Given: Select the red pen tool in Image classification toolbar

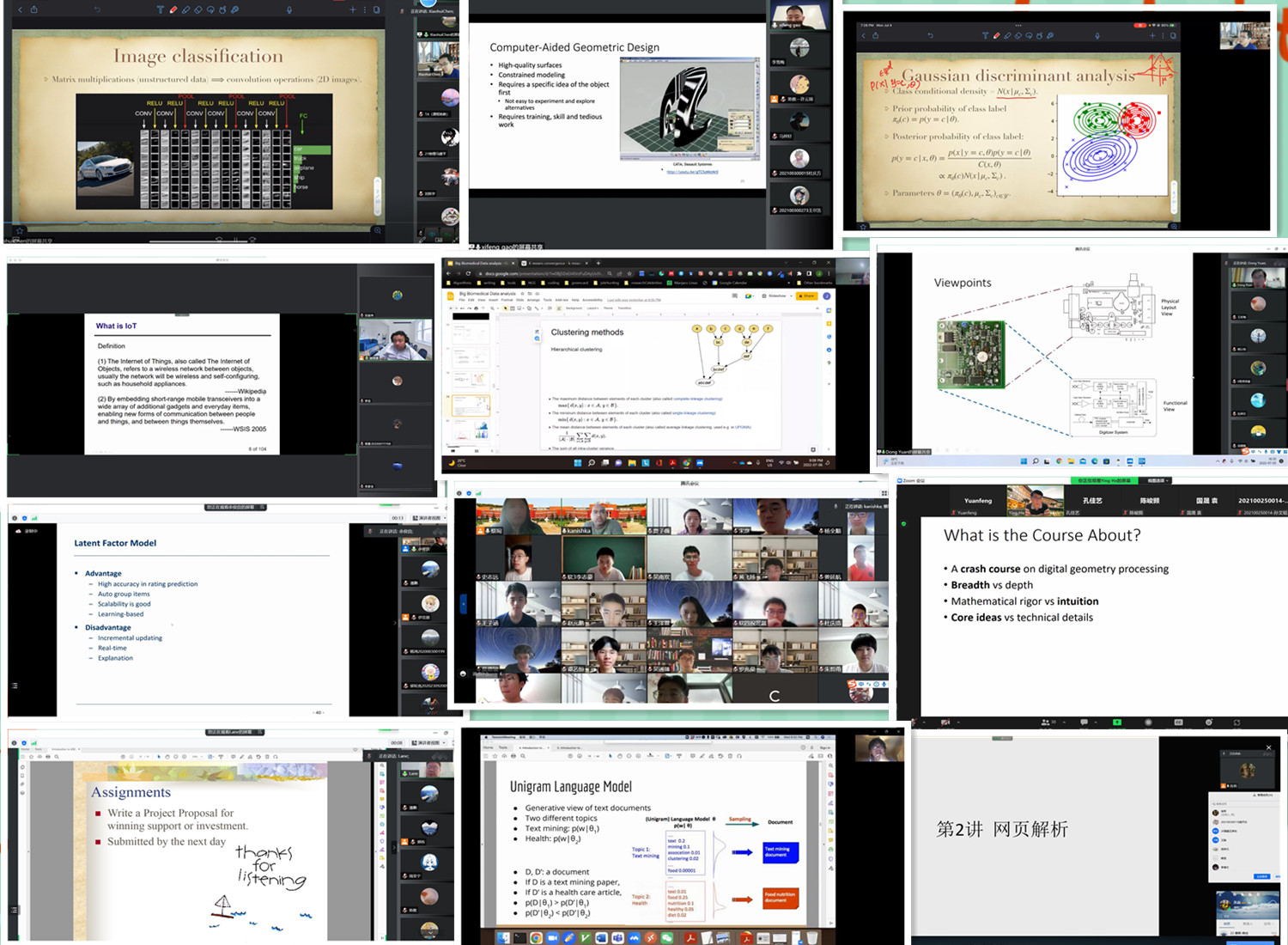Looking at the screenshot, I should coord(173,10).
